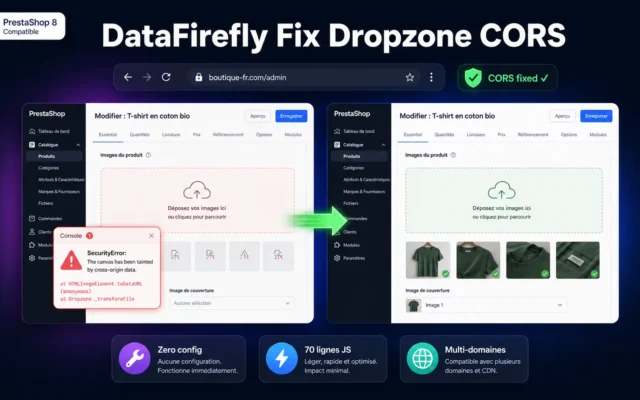Click Clients in right panel sidebar
Screen dimensions: 640x400
[350, 232]
